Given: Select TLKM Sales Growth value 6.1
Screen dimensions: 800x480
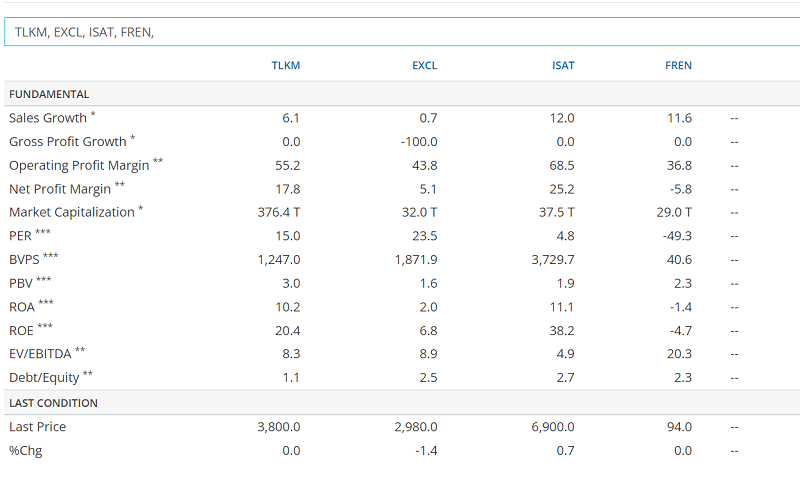Looking at the screenshot, I should 291,118.
